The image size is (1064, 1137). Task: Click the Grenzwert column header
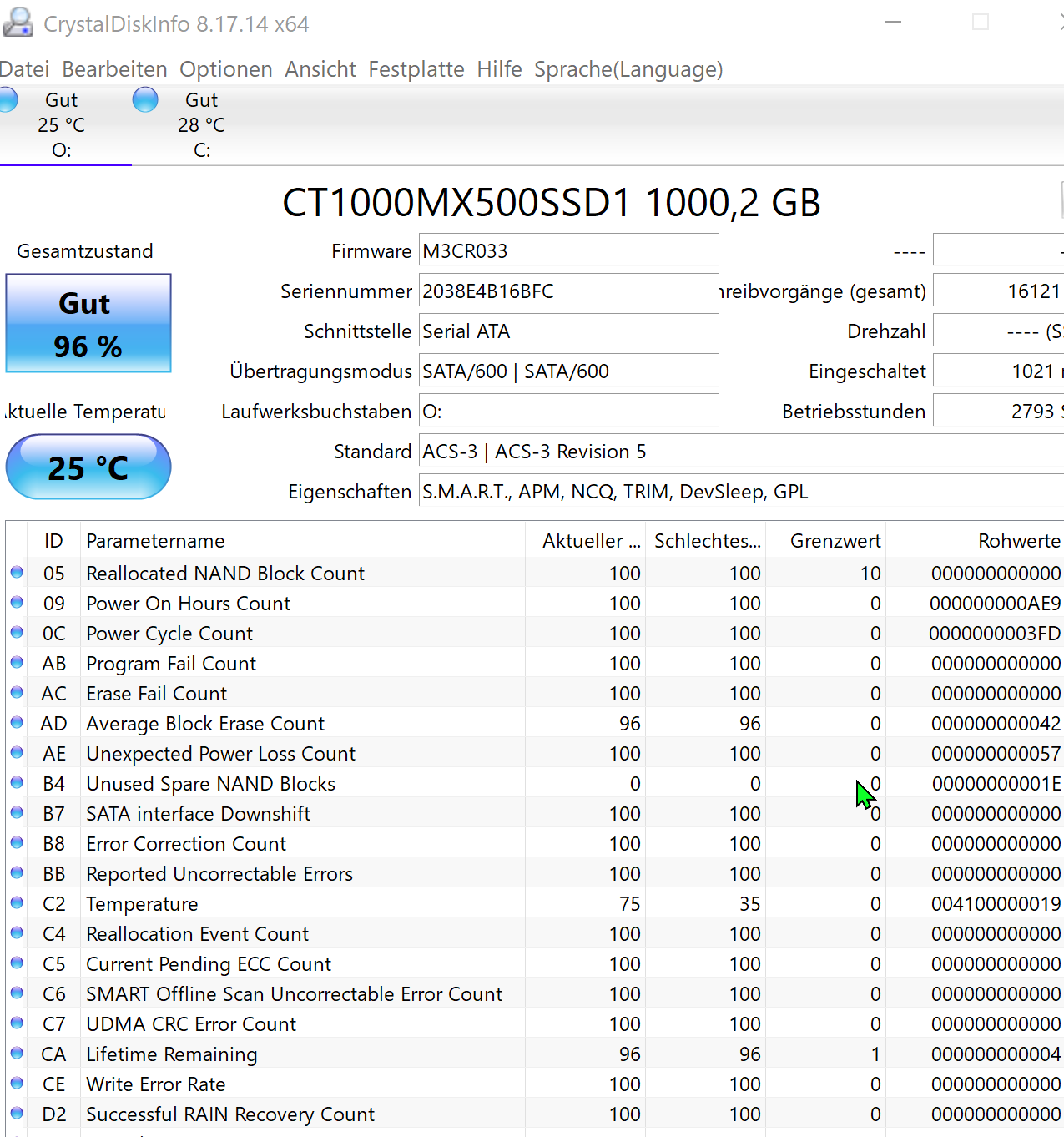click(825, 540)
